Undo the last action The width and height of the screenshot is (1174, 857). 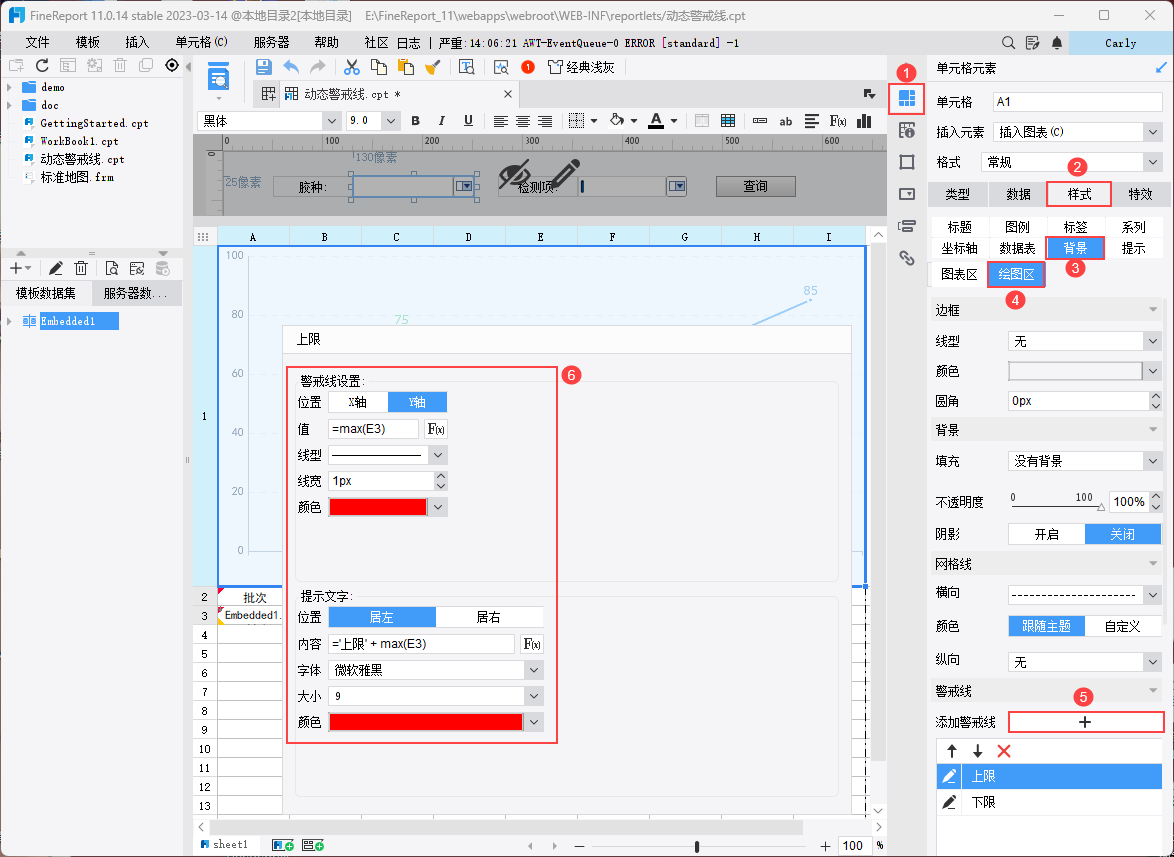click(x=291, y=67)
